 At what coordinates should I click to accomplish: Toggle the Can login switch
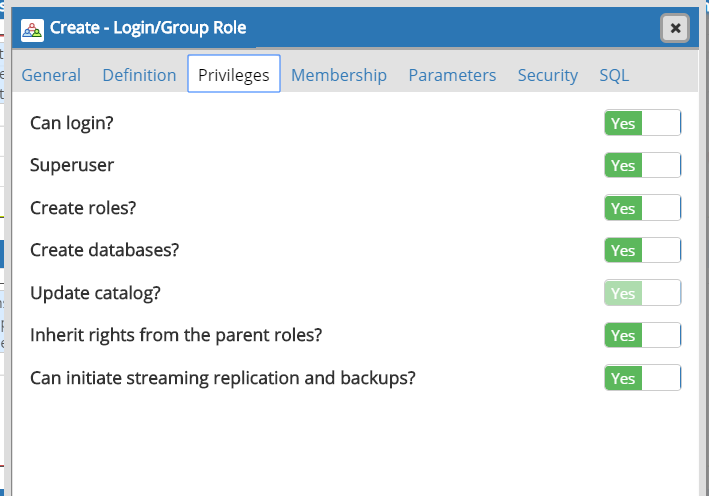[x=643, y=123]
